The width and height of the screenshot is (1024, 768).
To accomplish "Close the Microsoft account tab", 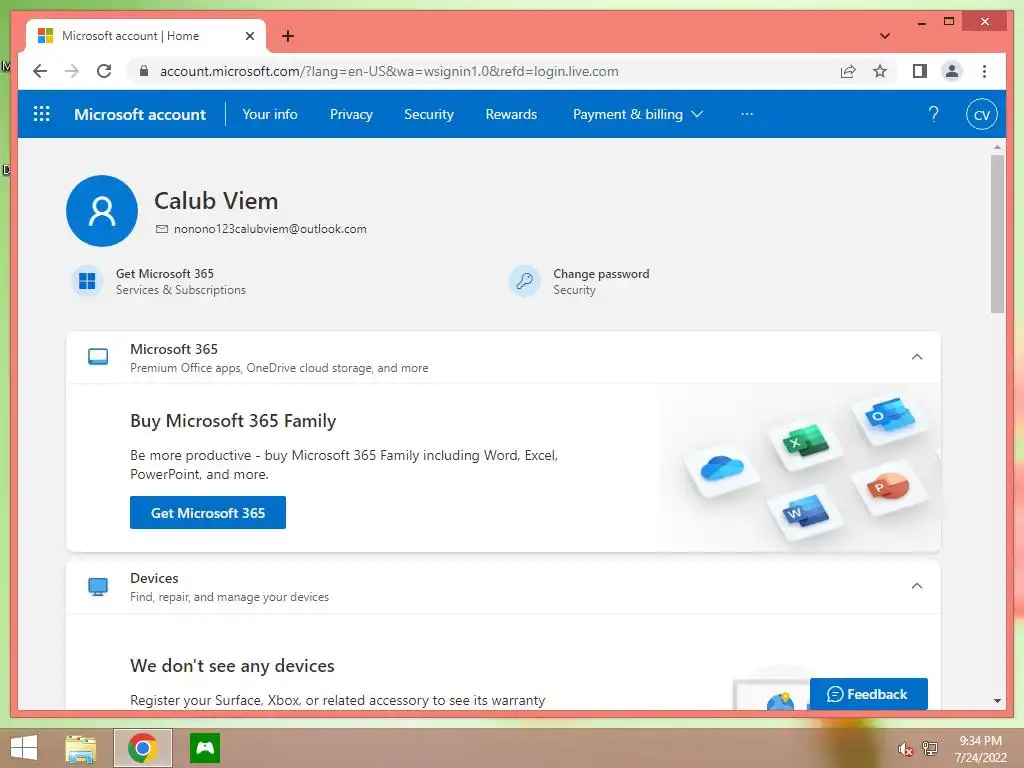I will point(249,36).
